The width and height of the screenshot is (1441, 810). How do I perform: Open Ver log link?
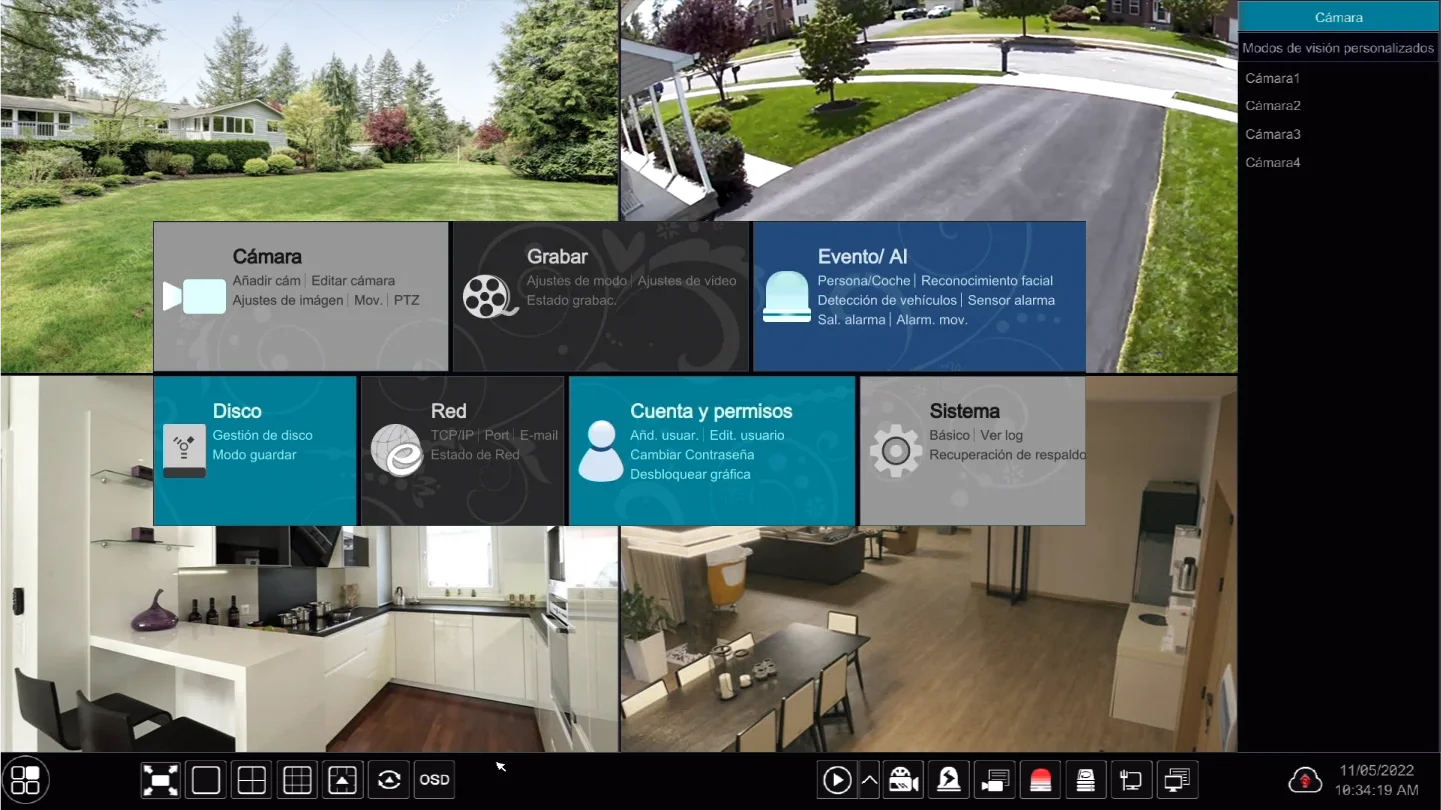[x=1001, y=435]
